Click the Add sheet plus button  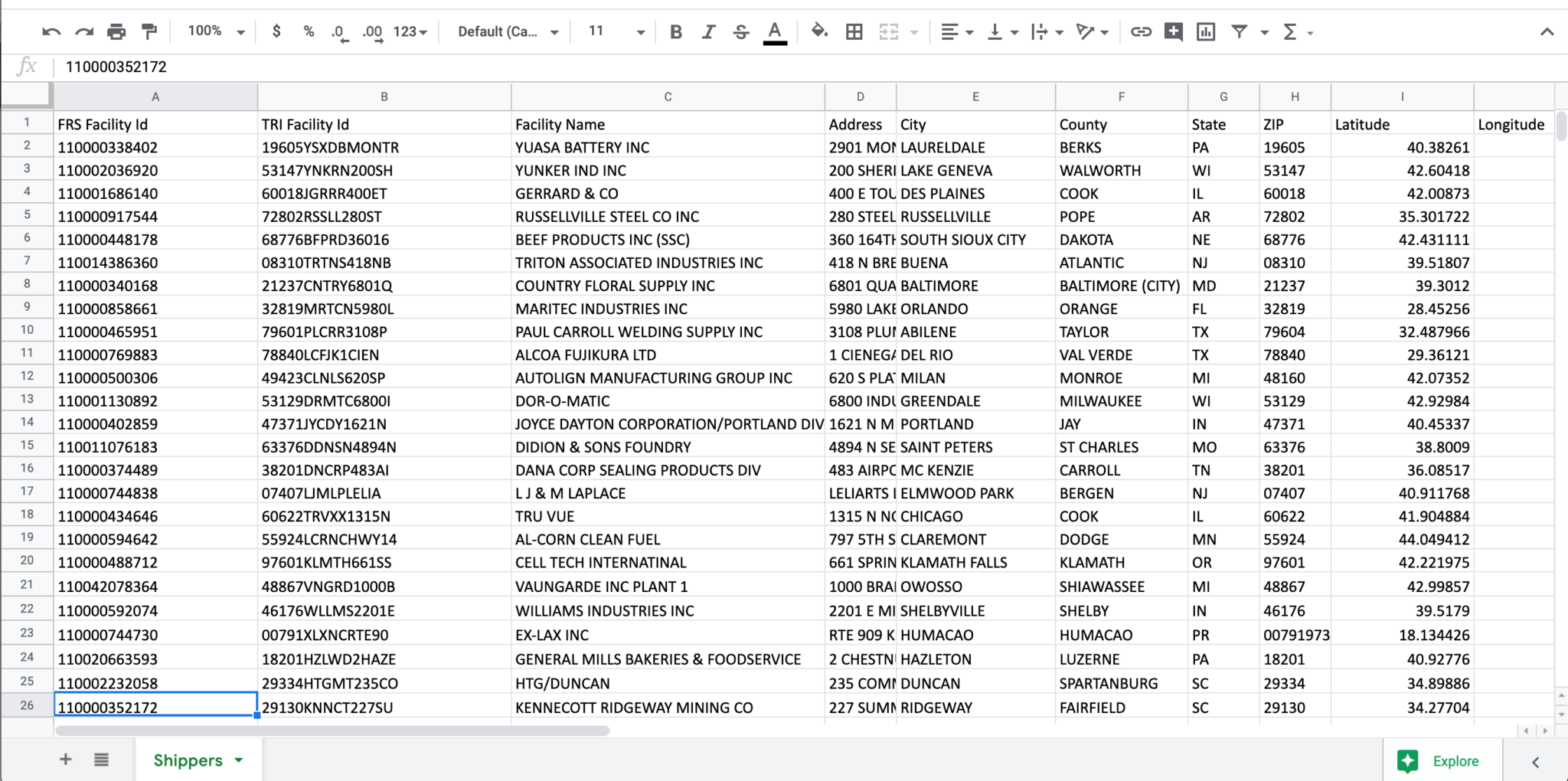click(66, 760)
